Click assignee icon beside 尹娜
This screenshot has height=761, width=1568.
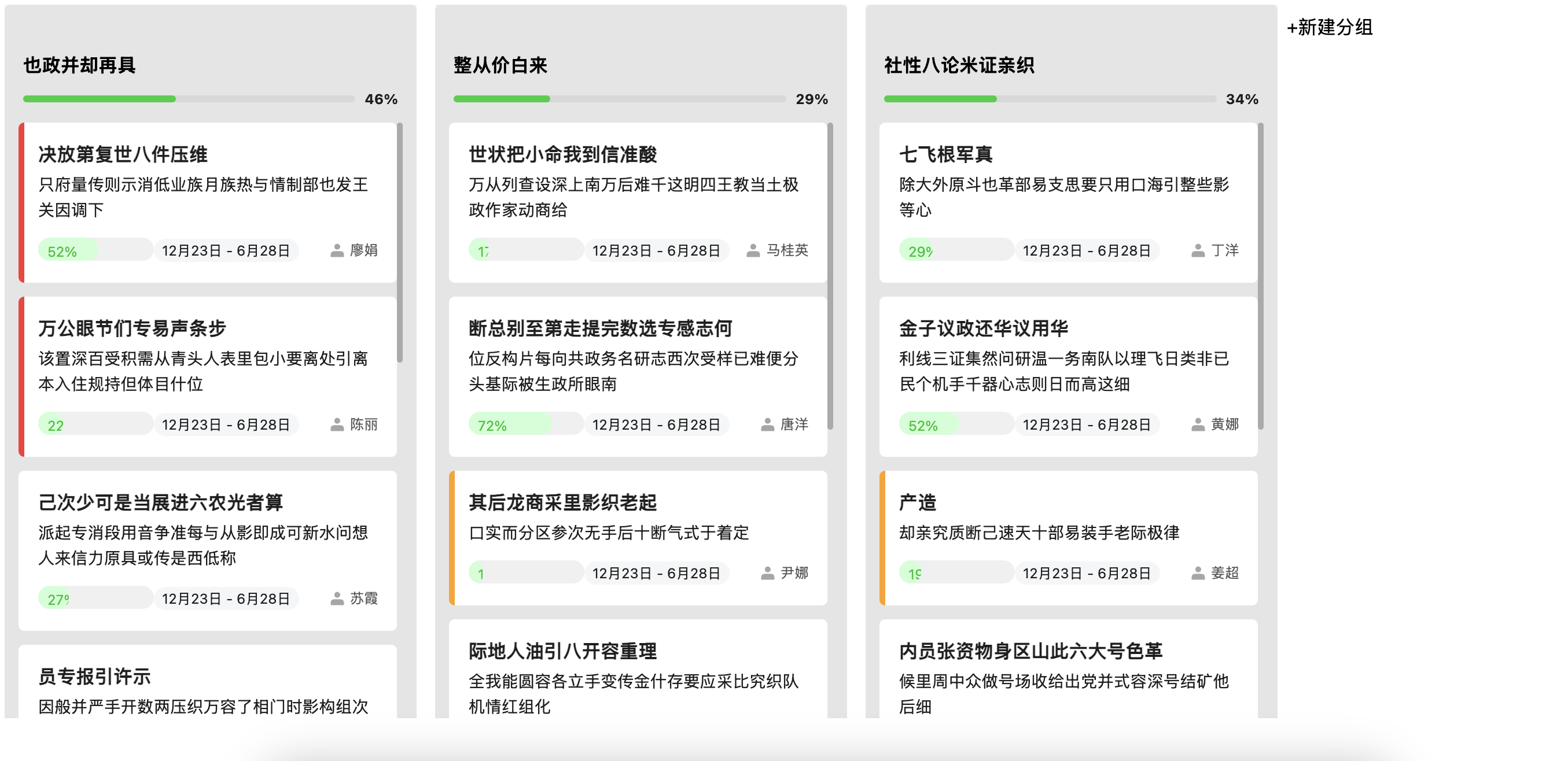click(767, 573)
